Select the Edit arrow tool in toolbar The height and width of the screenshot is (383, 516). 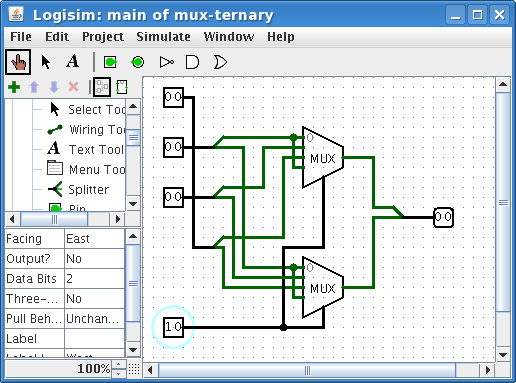pyautogui.click(x=46, y=62)
